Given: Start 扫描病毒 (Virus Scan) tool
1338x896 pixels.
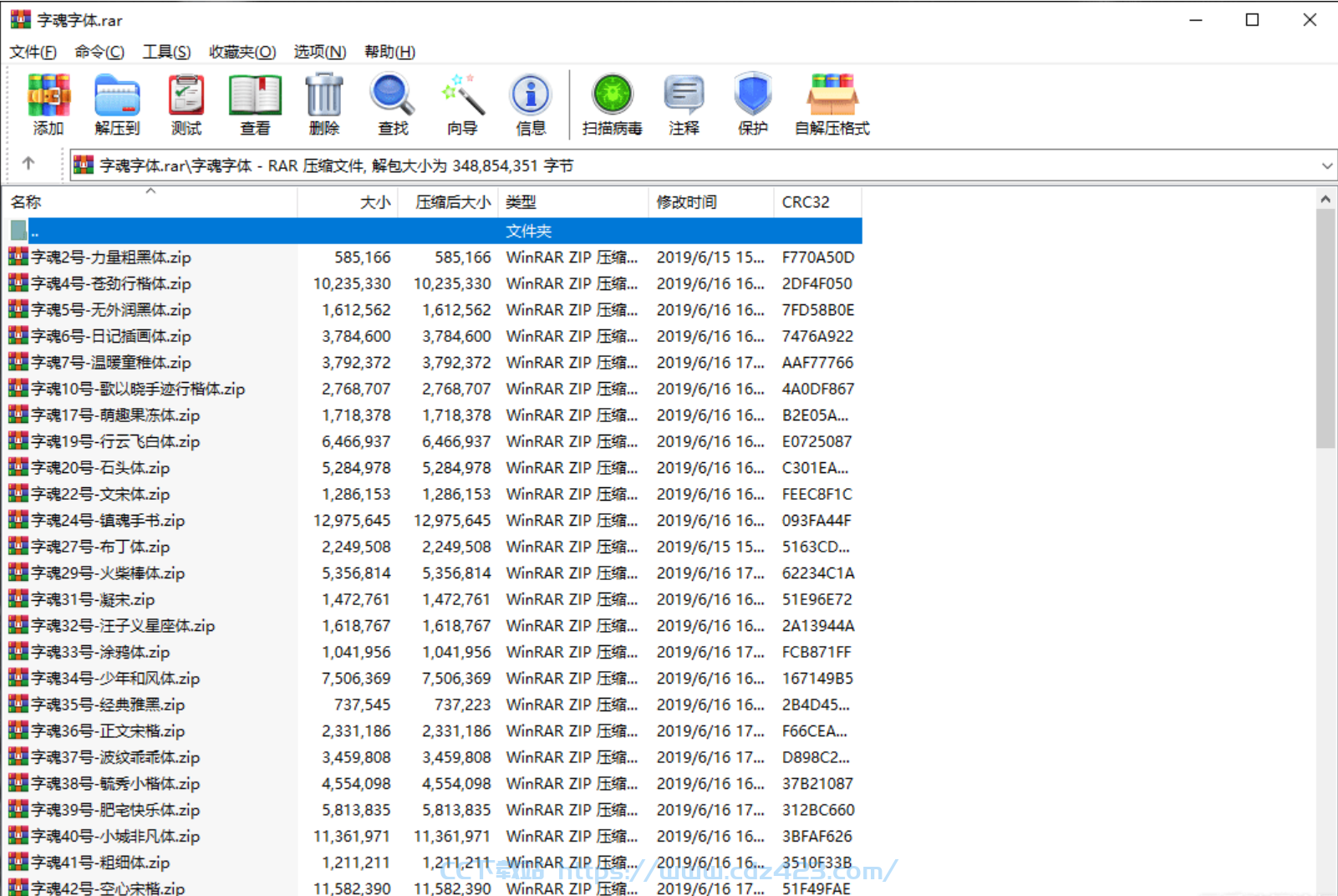Looking at the screenshot, I should 612,104.
